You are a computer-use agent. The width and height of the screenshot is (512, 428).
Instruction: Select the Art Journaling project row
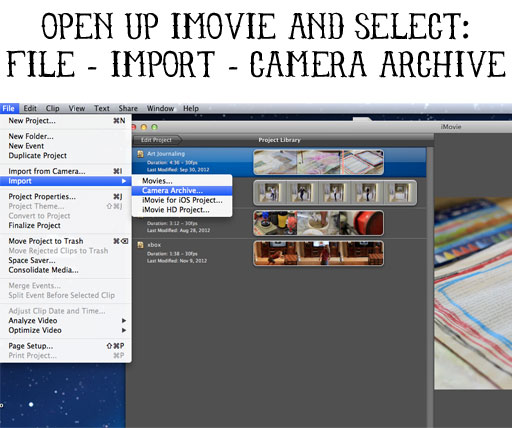click(279, 162)
